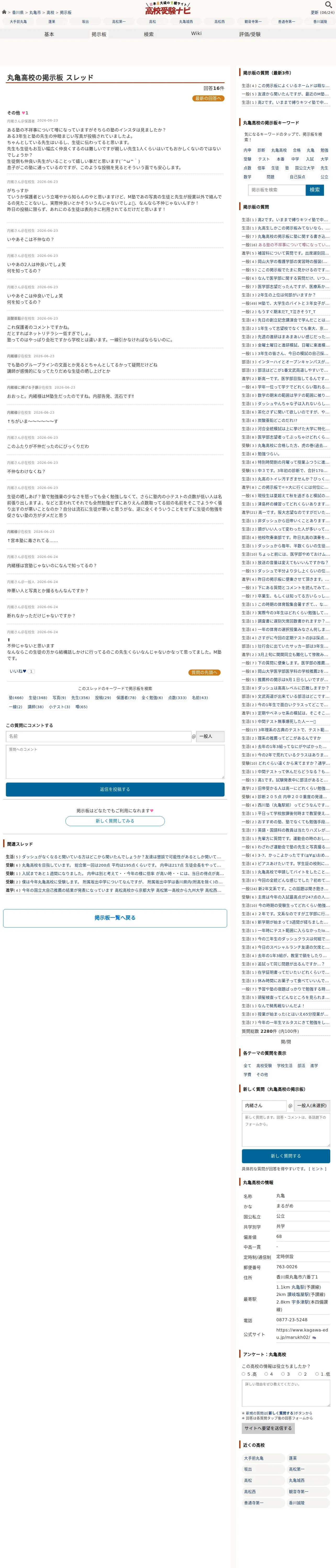Click the 質問へのコメント text area

pos(115,762)
